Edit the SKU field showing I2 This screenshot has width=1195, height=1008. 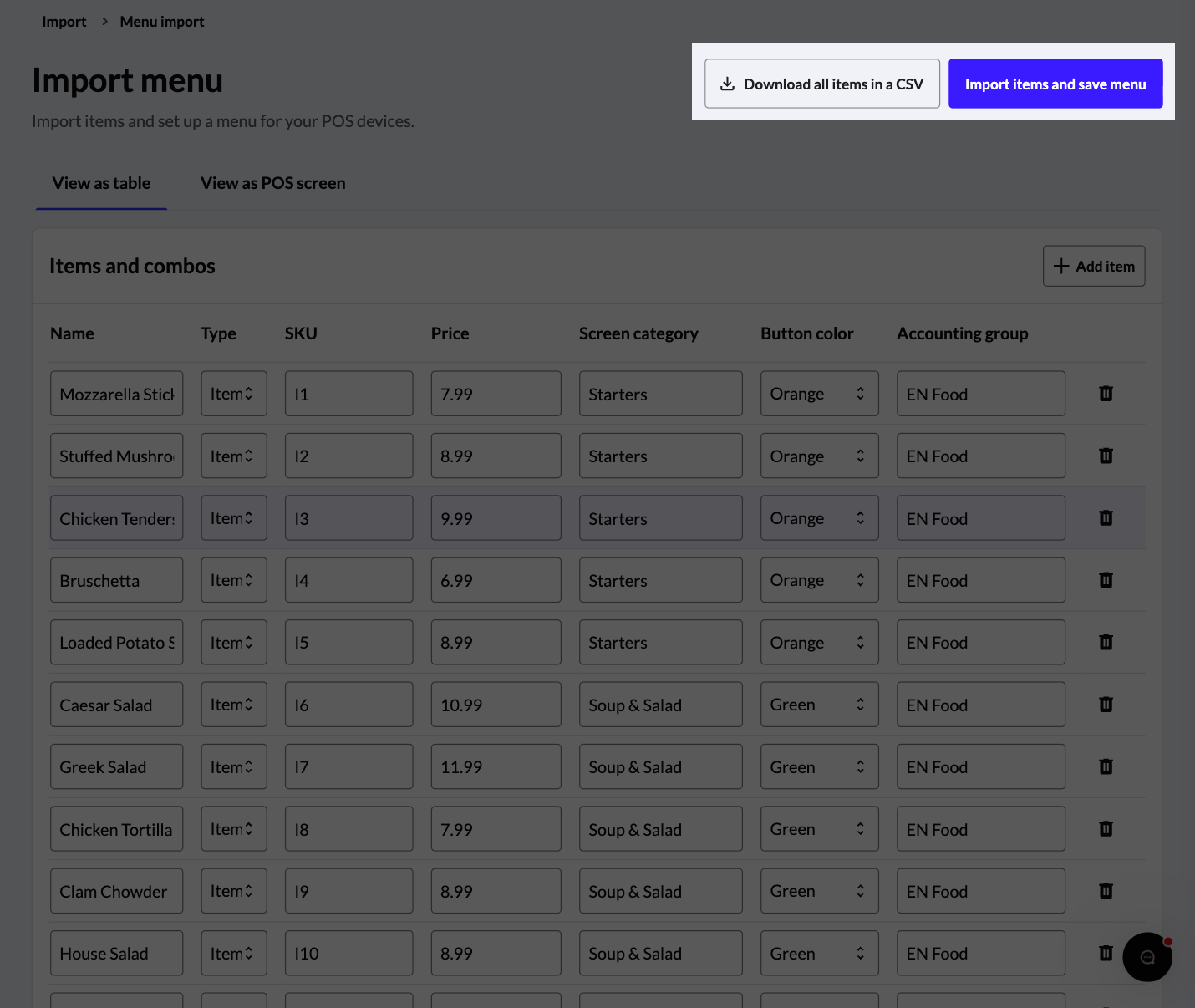[349, 456]
